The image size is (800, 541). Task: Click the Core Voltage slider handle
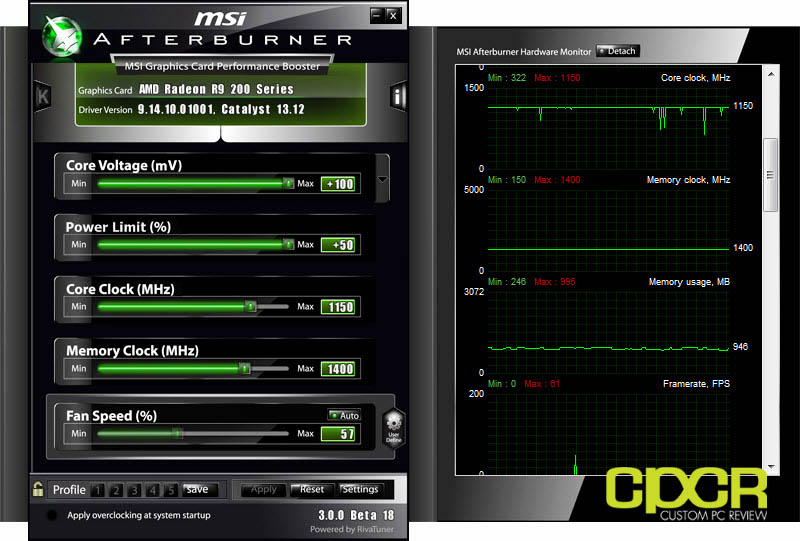(x=289, y=183)
